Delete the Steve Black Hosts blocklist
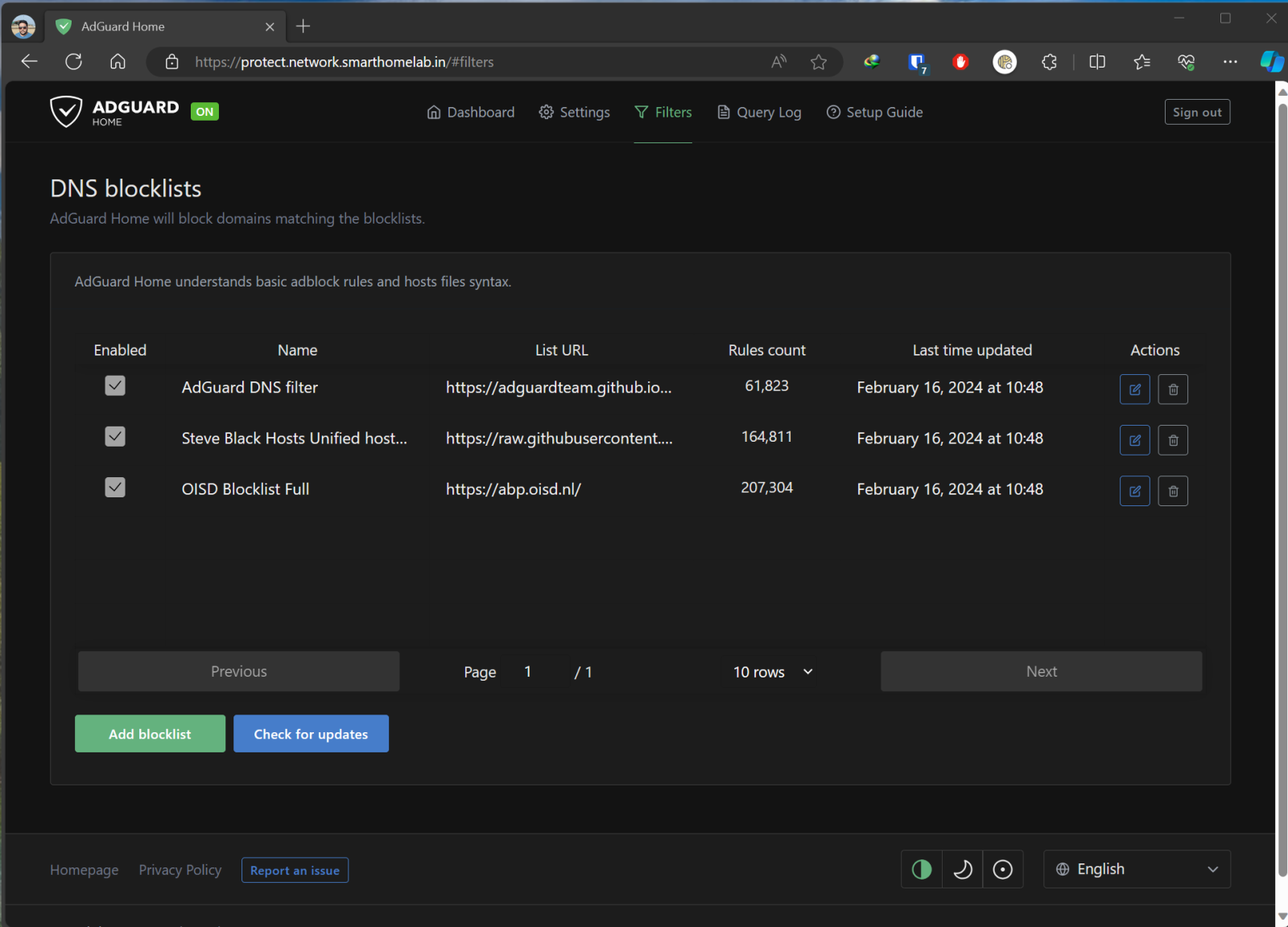Image resolution: width=1288 pixels, height=927 pixels. [1173, 440]
